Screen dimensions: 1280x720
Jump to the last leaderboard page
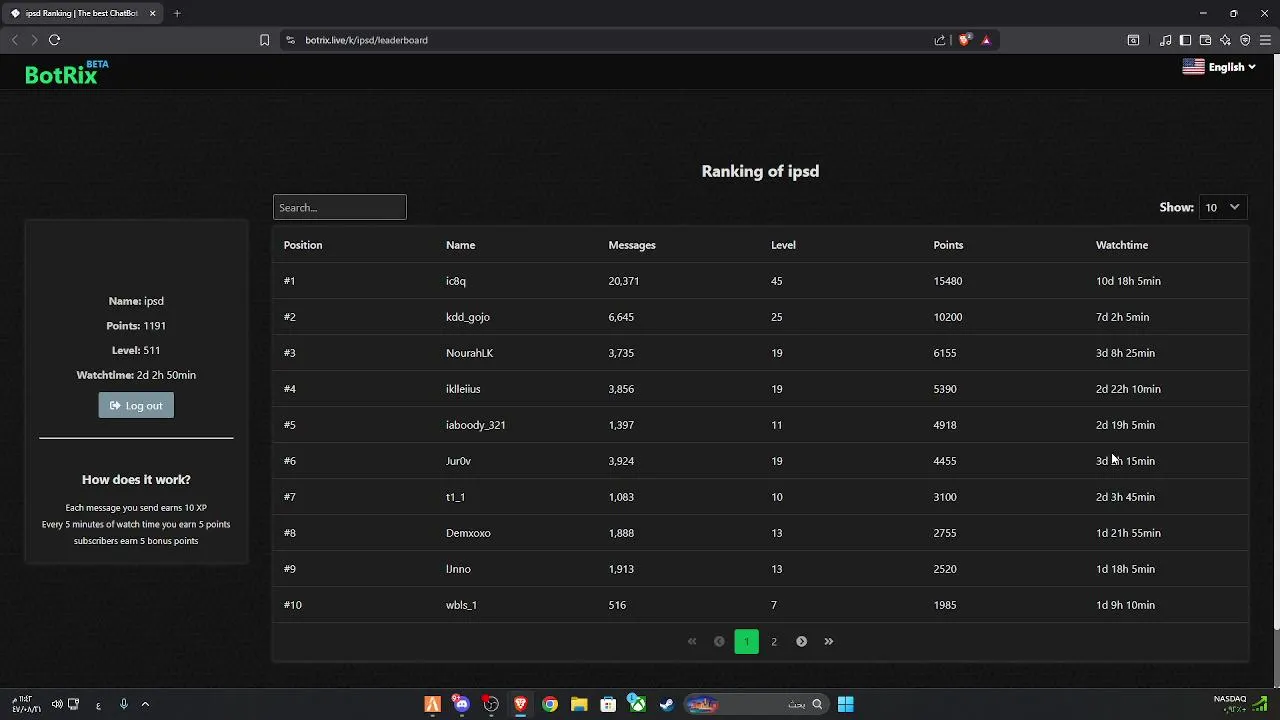(x=828, y=642)
